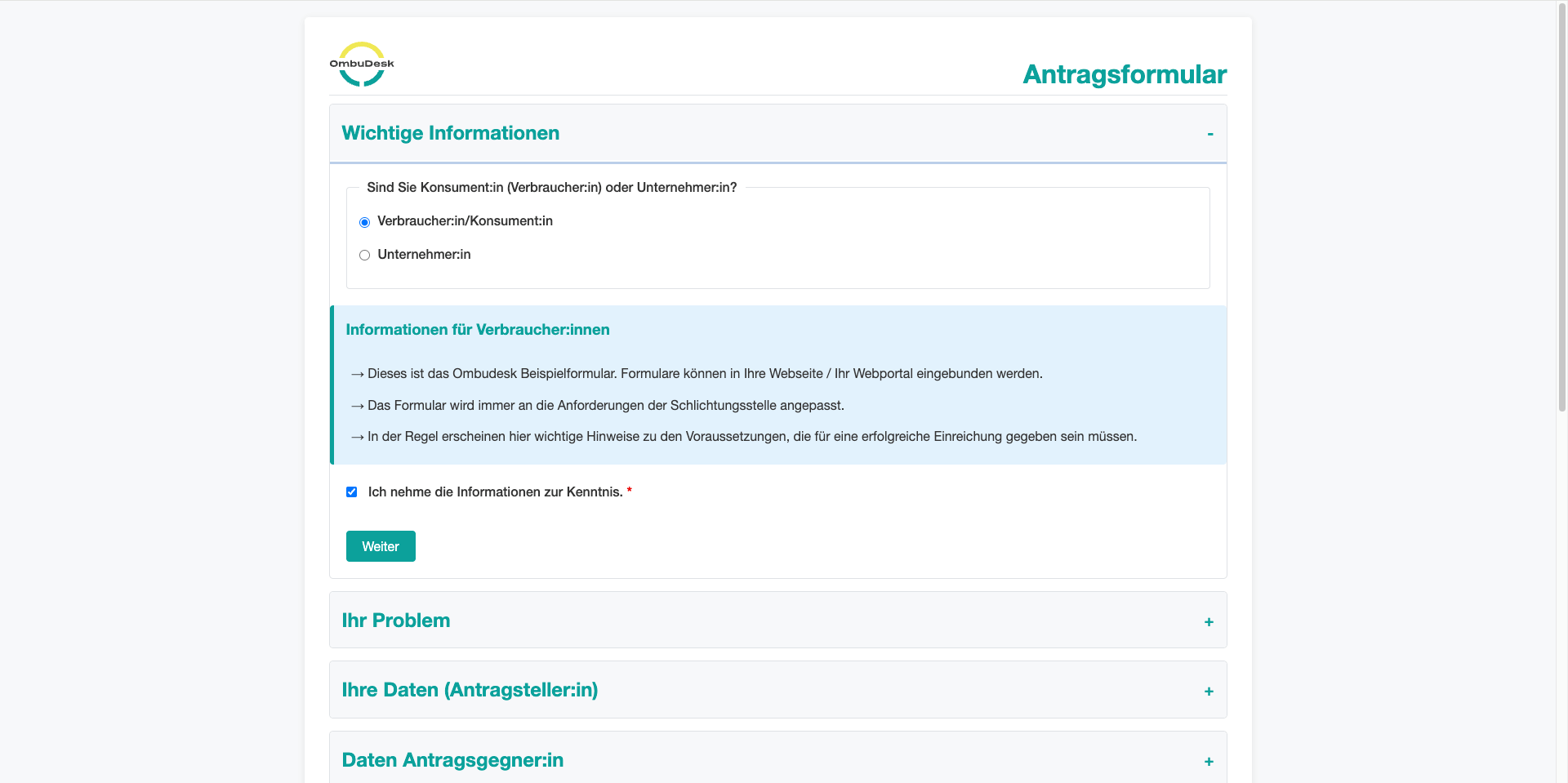Expand the Ihr Problem section heading
This screenshot has height=783, width=1568.
[x=396, y=621]
